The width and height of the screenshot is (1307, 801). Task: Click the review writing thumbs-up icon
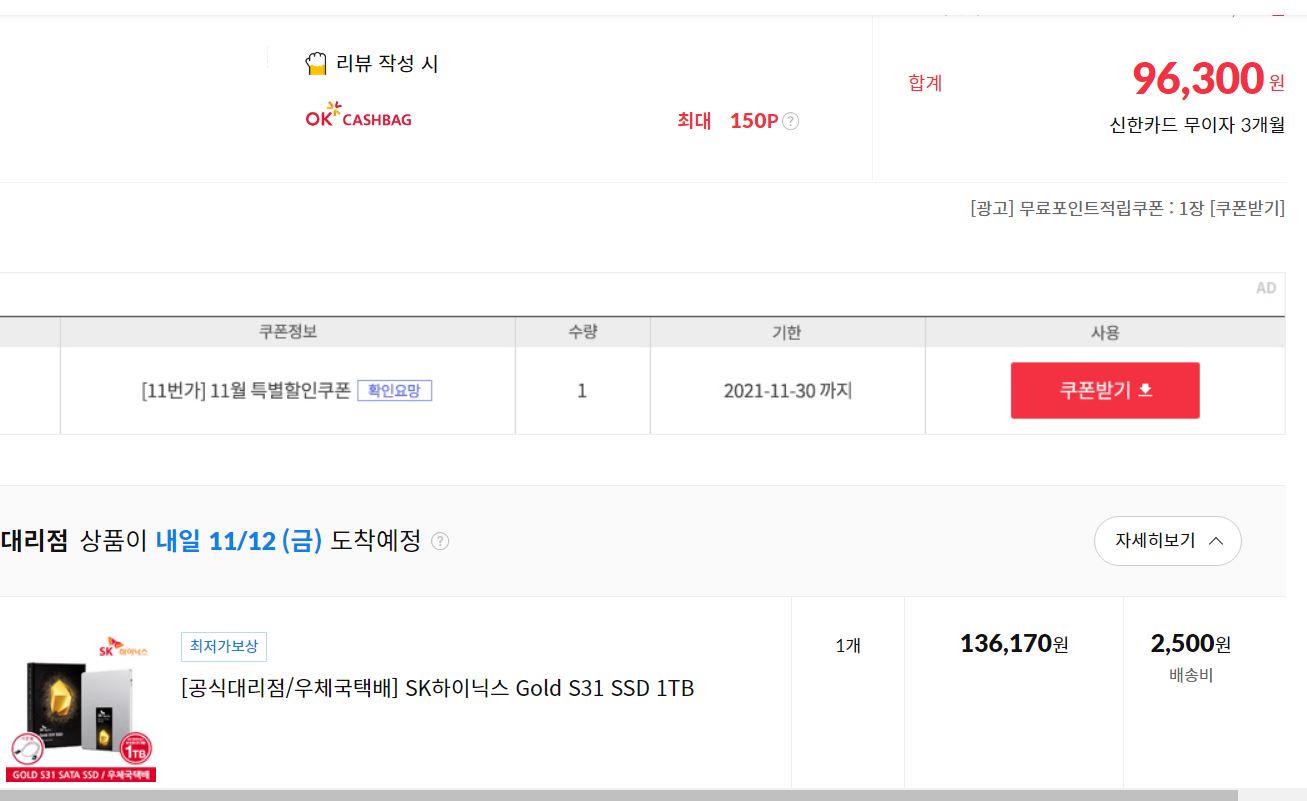point(316,64)
